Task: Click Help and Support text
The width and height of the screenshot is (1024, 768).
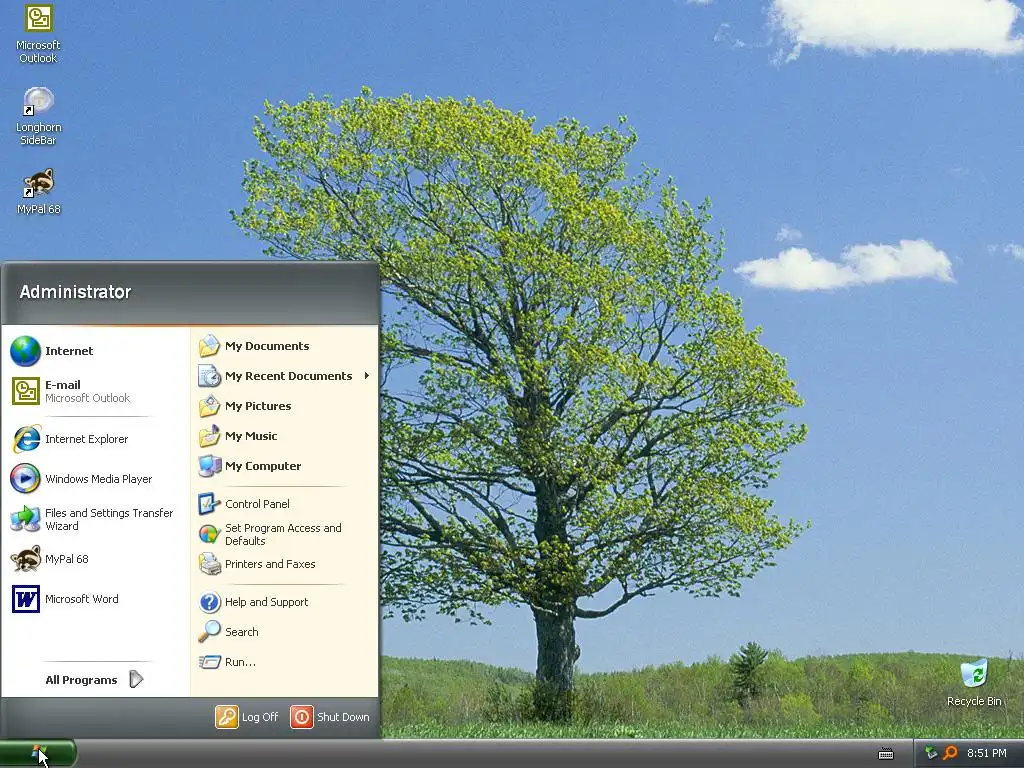Action: (266, 601)
